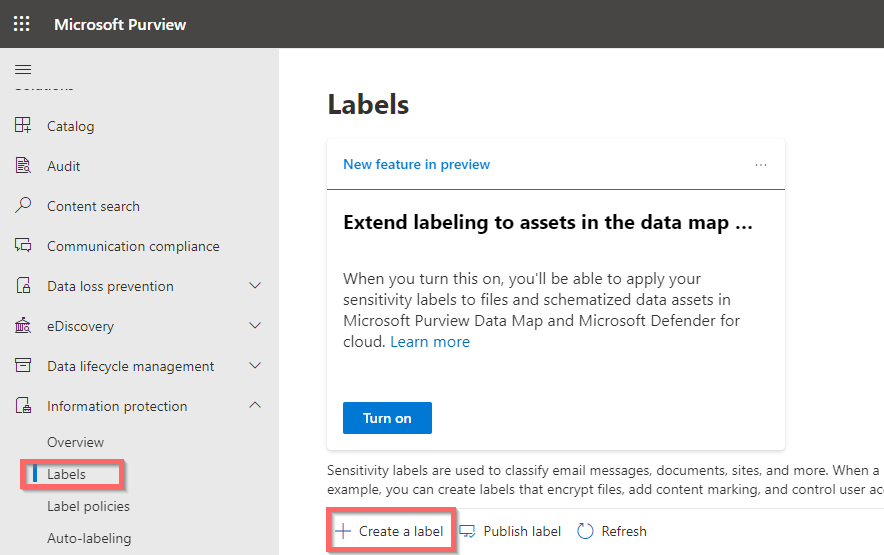Click the Turn on button
The image size is (884, 555).
coord(387,418)
